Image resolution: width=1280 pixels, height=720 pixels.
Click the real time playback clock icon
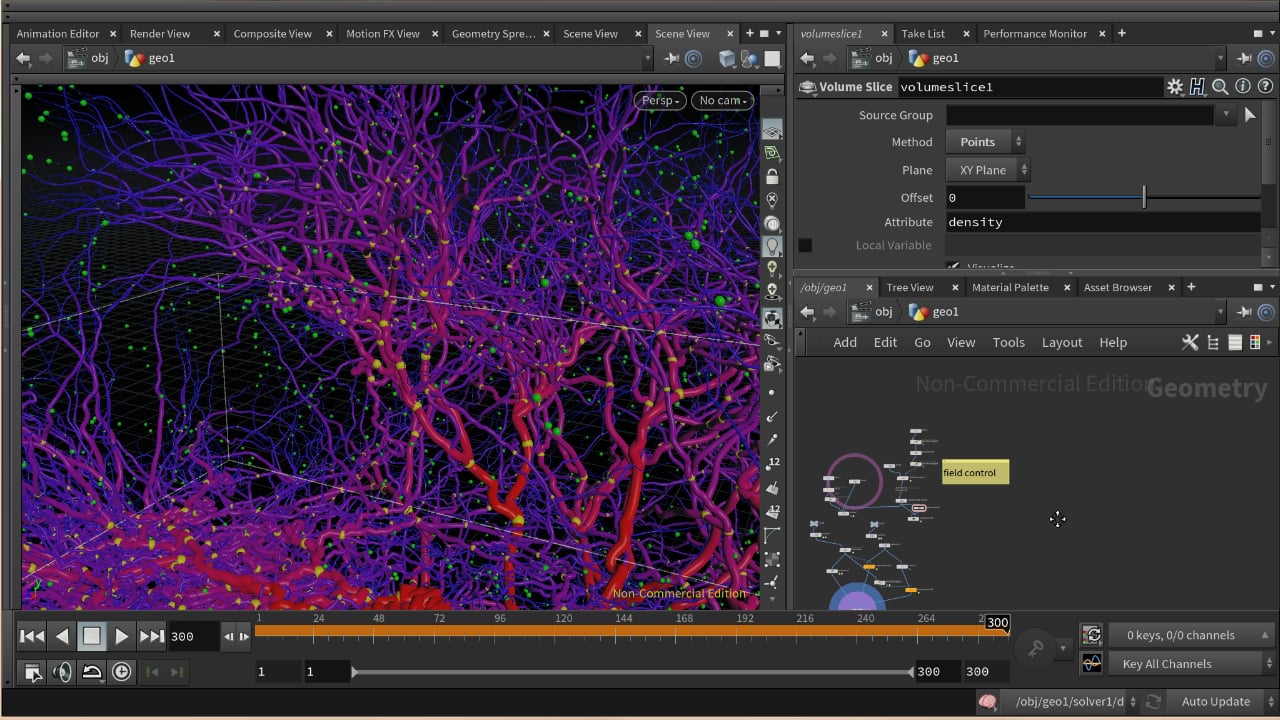(122, 672)
